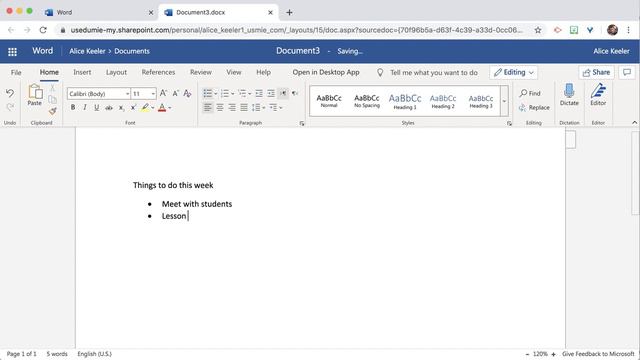Decrease font size with shrink font icon
The width and height of the screenshot is (640, 360).
[x=176, y=93]
